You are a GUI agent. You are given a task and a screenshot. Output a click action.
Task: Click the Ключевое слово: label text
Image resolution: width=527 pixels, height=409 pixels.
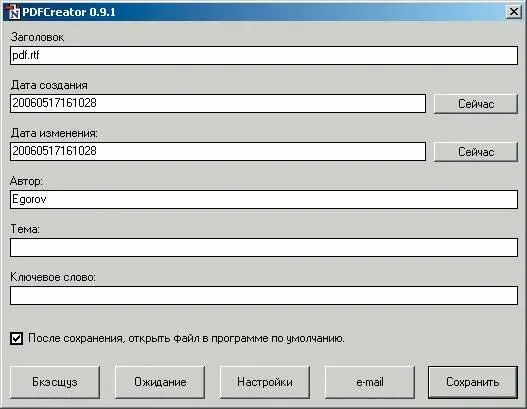pyautogui.click(x=53, y=277)
